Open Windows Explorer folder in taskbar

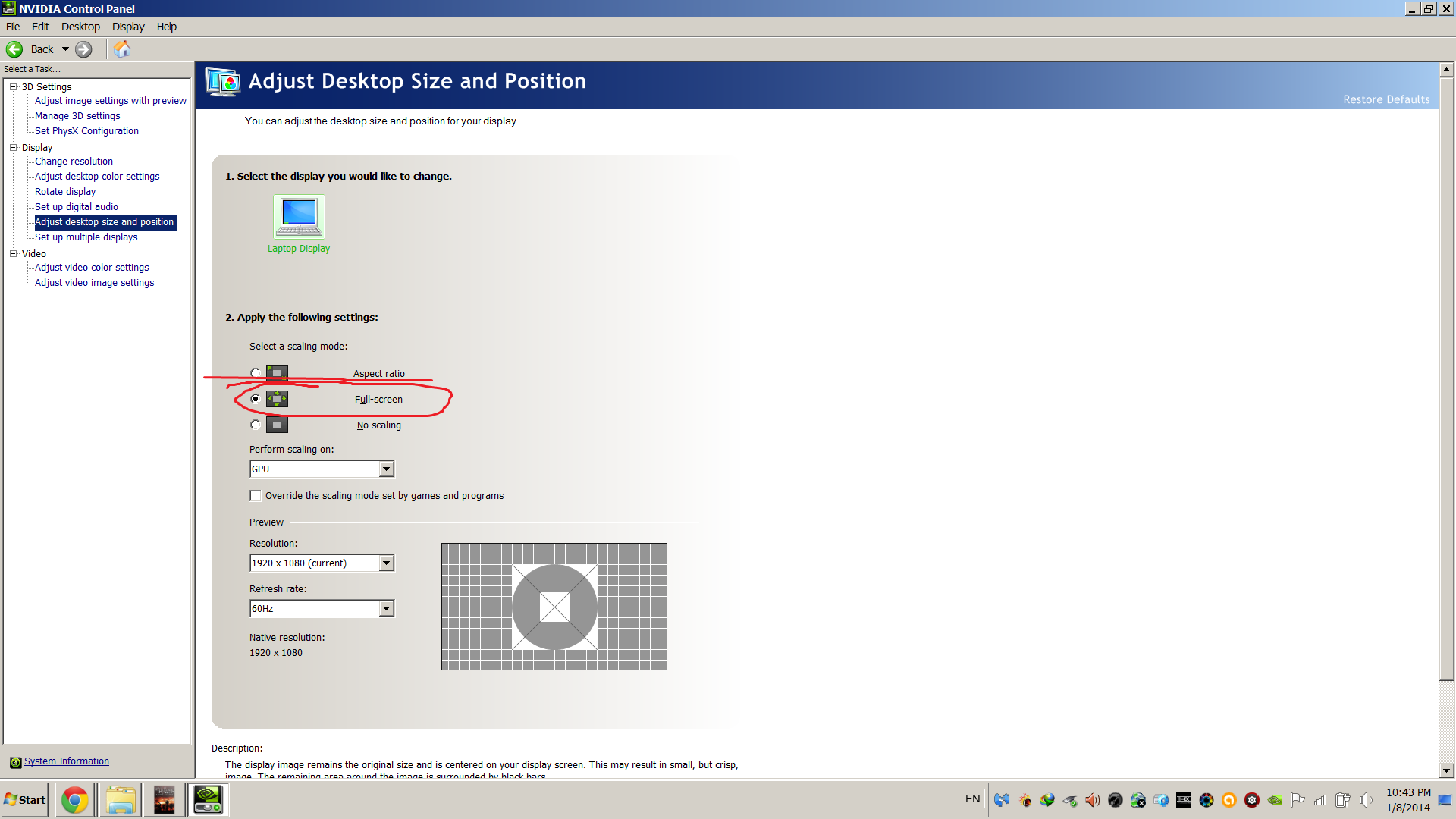click(x=120, y=800)
